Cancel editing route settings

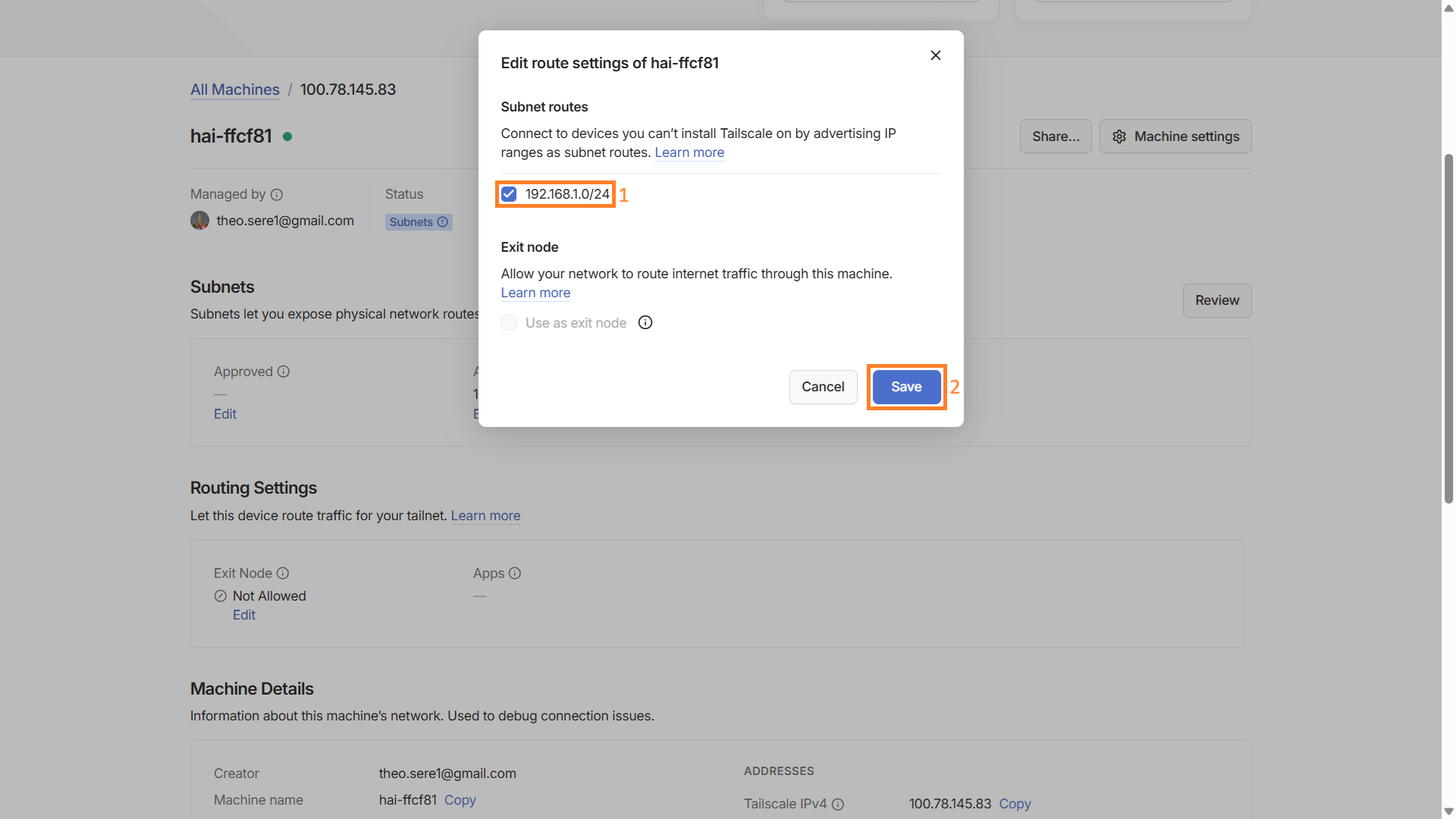[x=823, y=387]
